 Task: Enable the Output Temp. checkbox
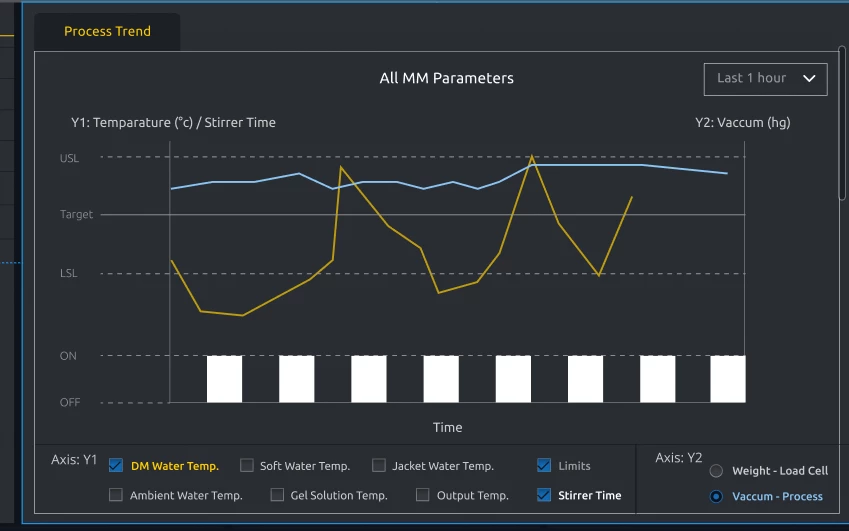point(423,495)
